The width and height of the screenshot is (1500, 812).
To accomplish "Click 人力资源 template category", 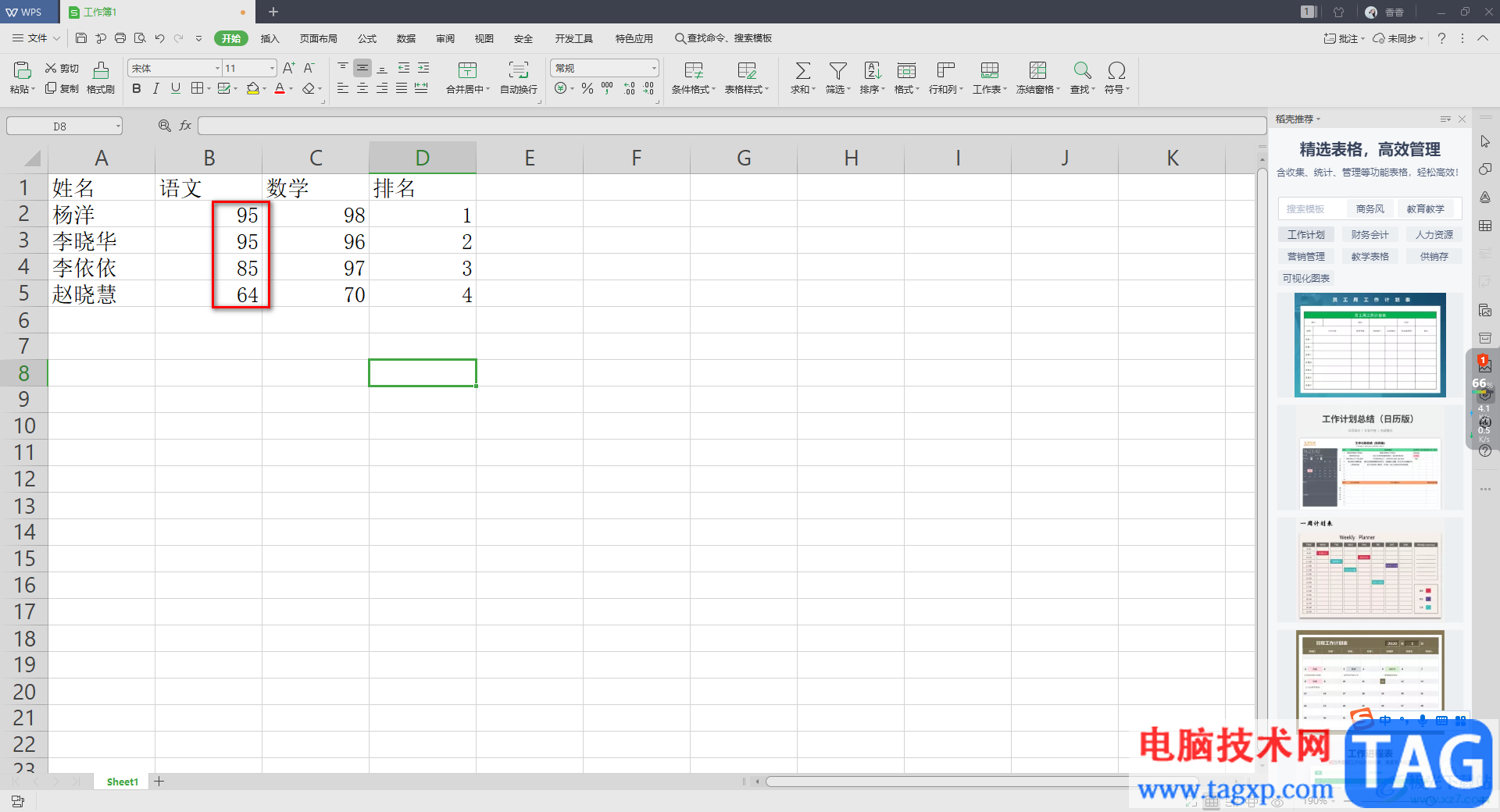I will (x=1434, y=234).
